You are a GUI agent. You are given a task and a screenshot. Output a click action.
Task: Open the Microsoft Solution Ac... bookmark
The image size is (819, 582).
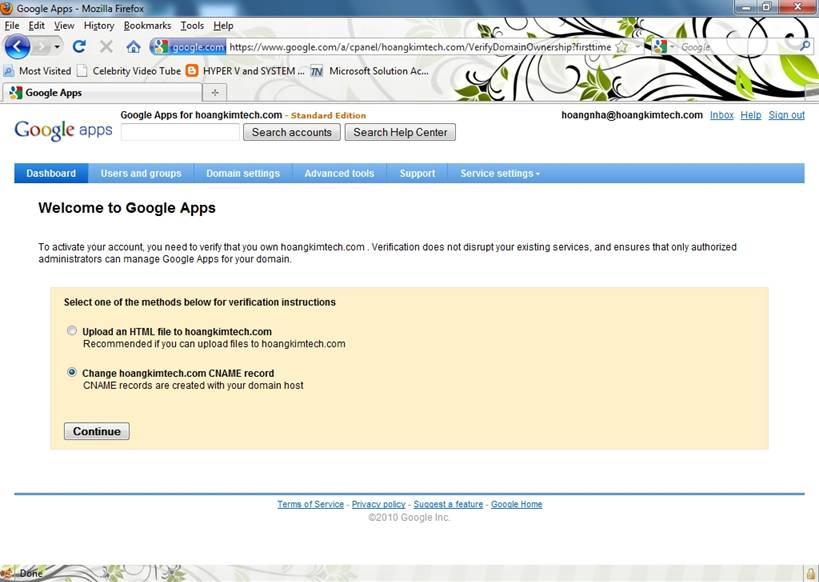pyautogui.click(x=370, y=71)
